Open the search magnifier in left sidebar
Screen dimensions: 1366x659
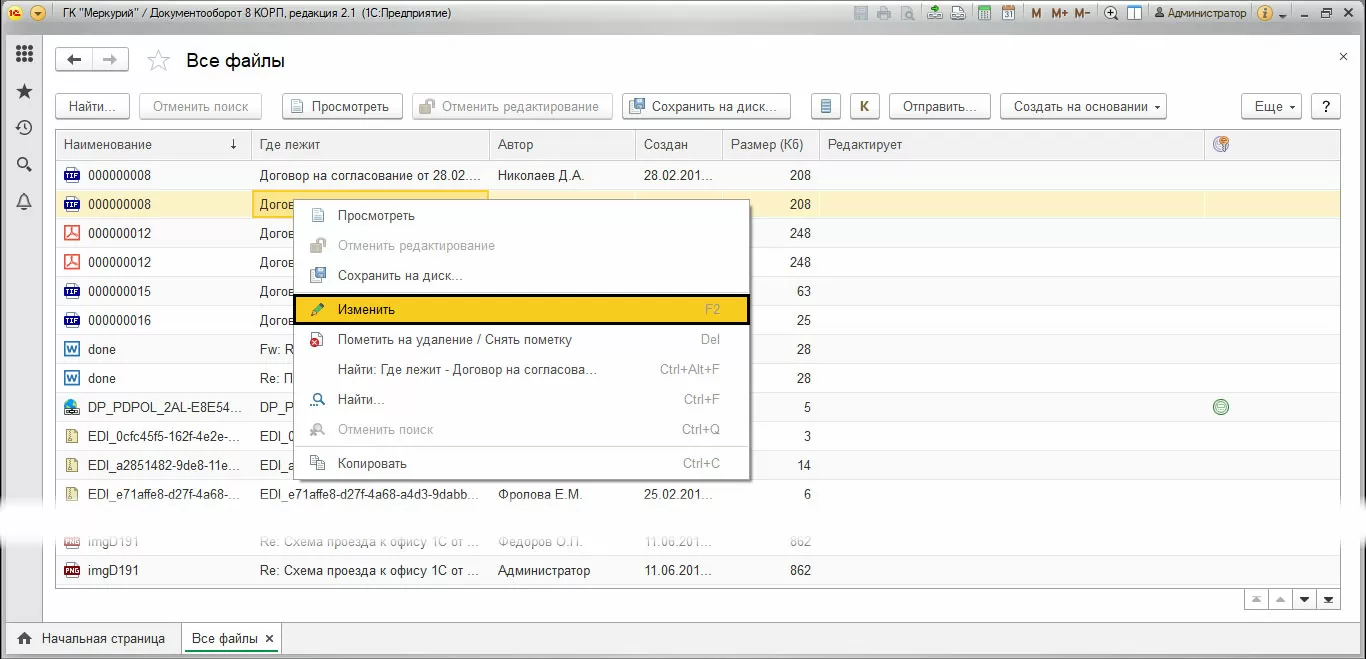24,165
